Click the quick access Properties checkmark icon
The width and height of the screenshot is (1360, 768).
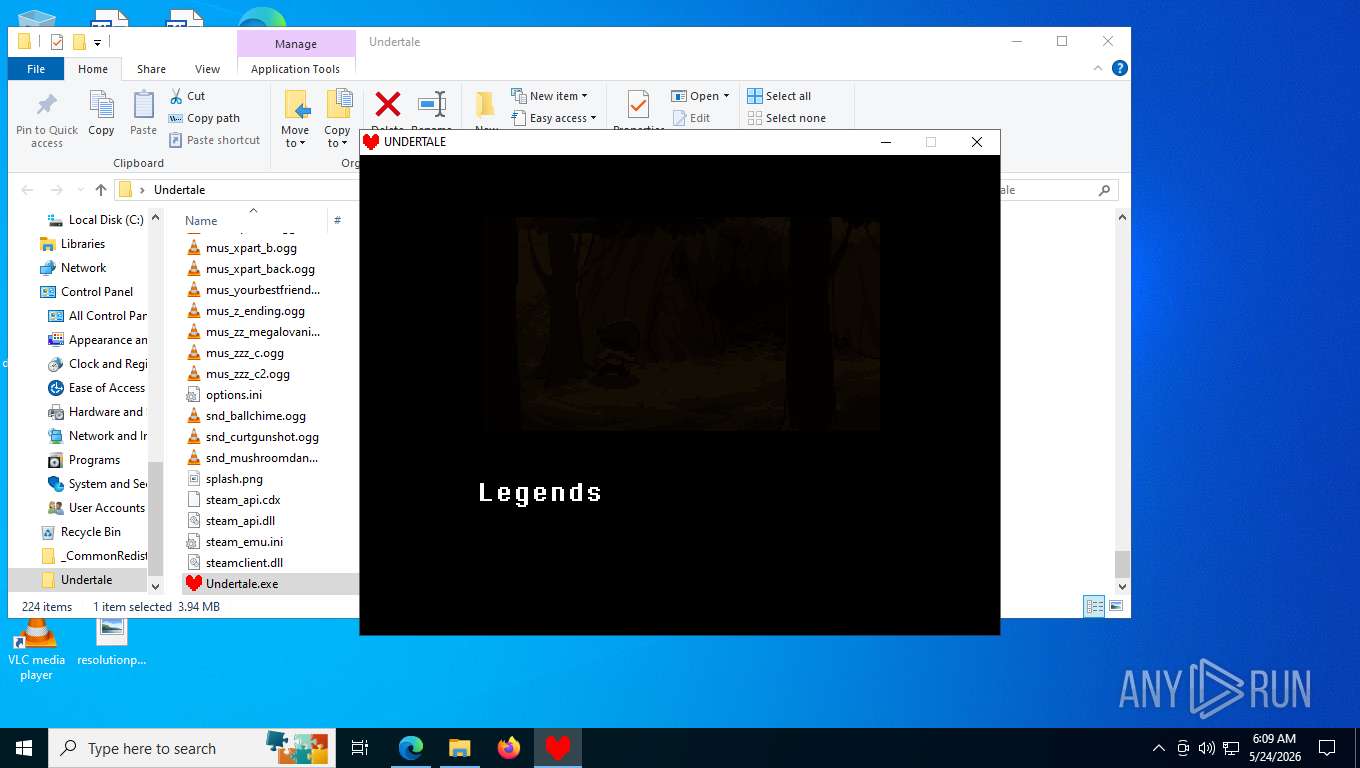pyautogui.click(x=57, y=42)
